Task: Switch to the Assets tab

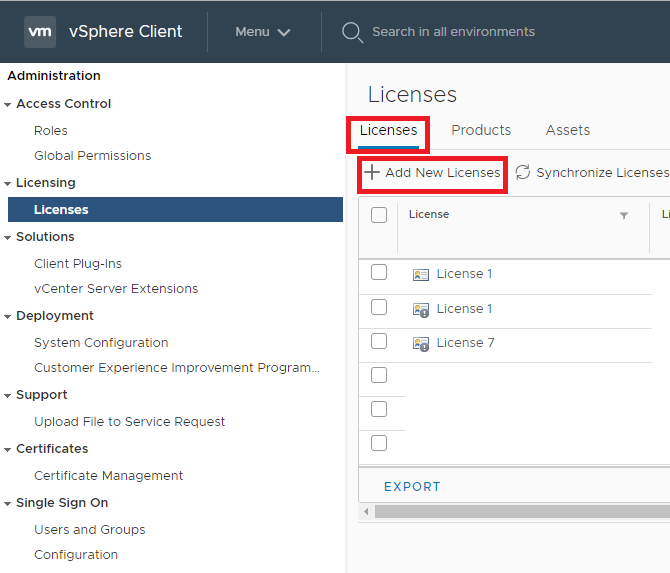Action: coord(567,130)
